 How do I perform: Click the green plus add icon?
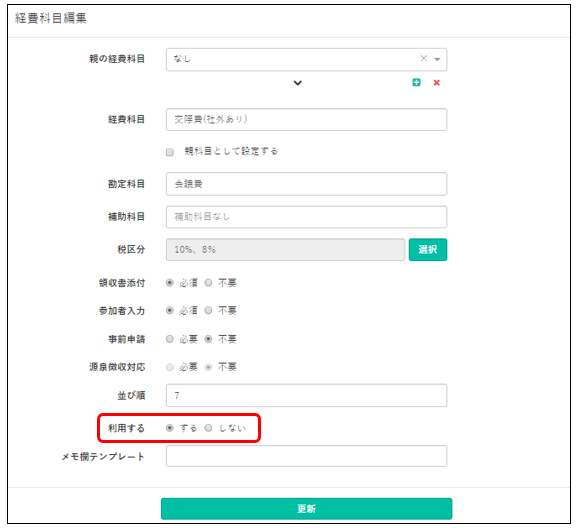click(416, 83)
